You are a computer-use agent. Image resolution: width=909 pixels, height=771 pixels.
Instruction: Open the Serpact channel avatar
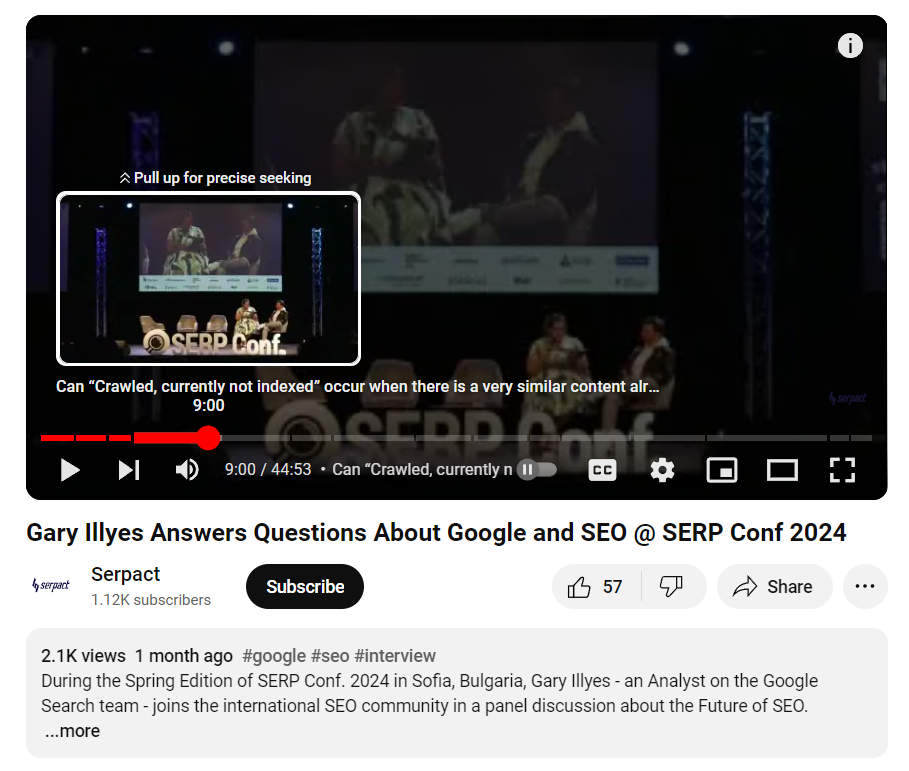51,585
